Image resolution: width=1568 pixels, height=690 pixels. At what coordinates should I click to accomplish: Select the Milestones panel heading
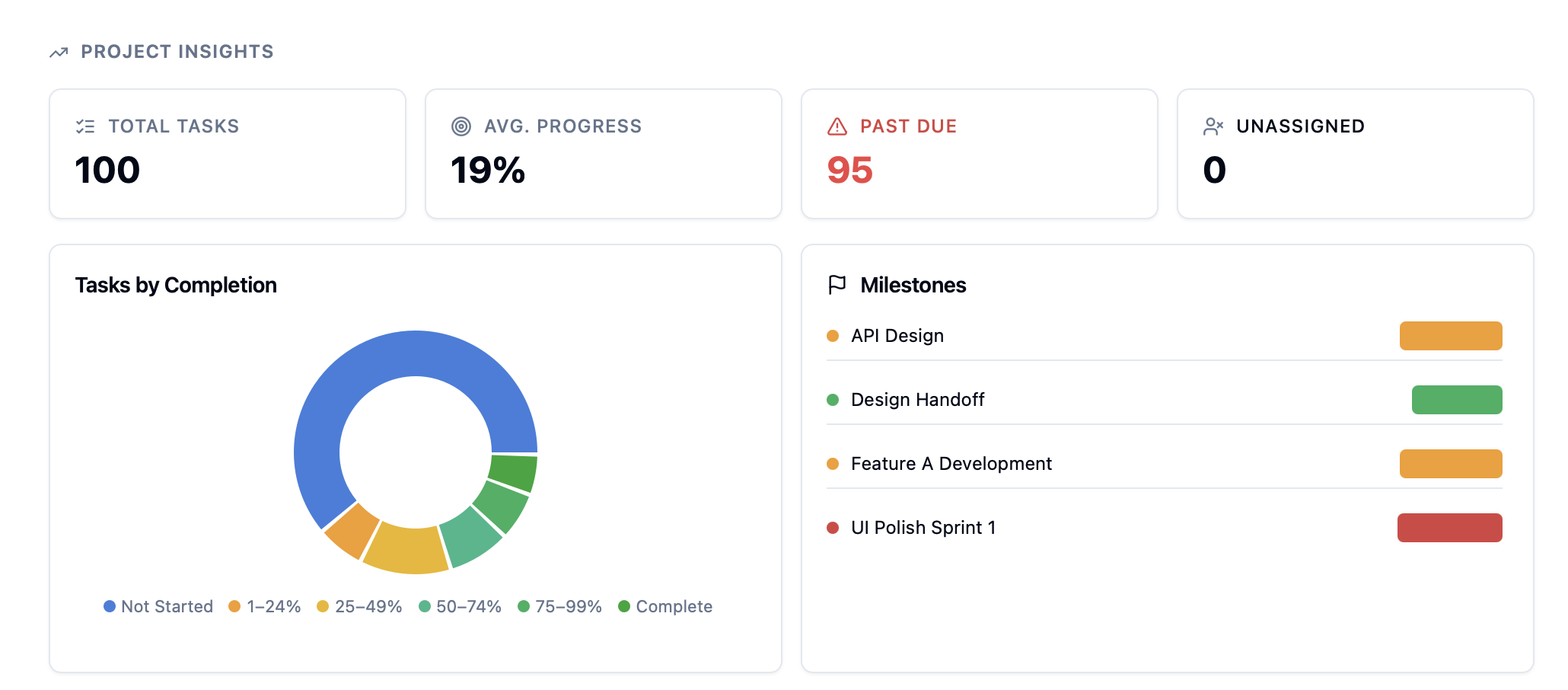[913, 285]
